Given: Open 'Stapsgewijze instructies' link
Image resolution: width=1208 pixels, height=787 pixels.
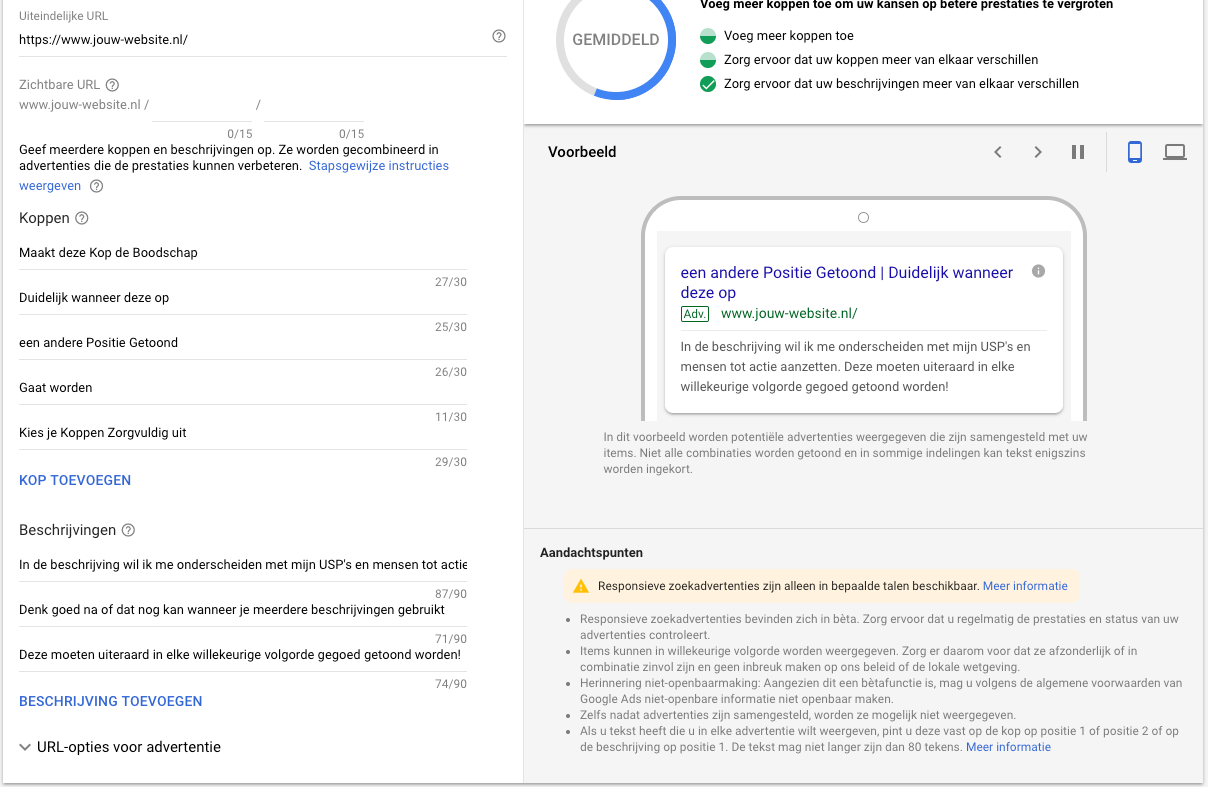Looking at the screenshot, I should click(x=379, y=166).
